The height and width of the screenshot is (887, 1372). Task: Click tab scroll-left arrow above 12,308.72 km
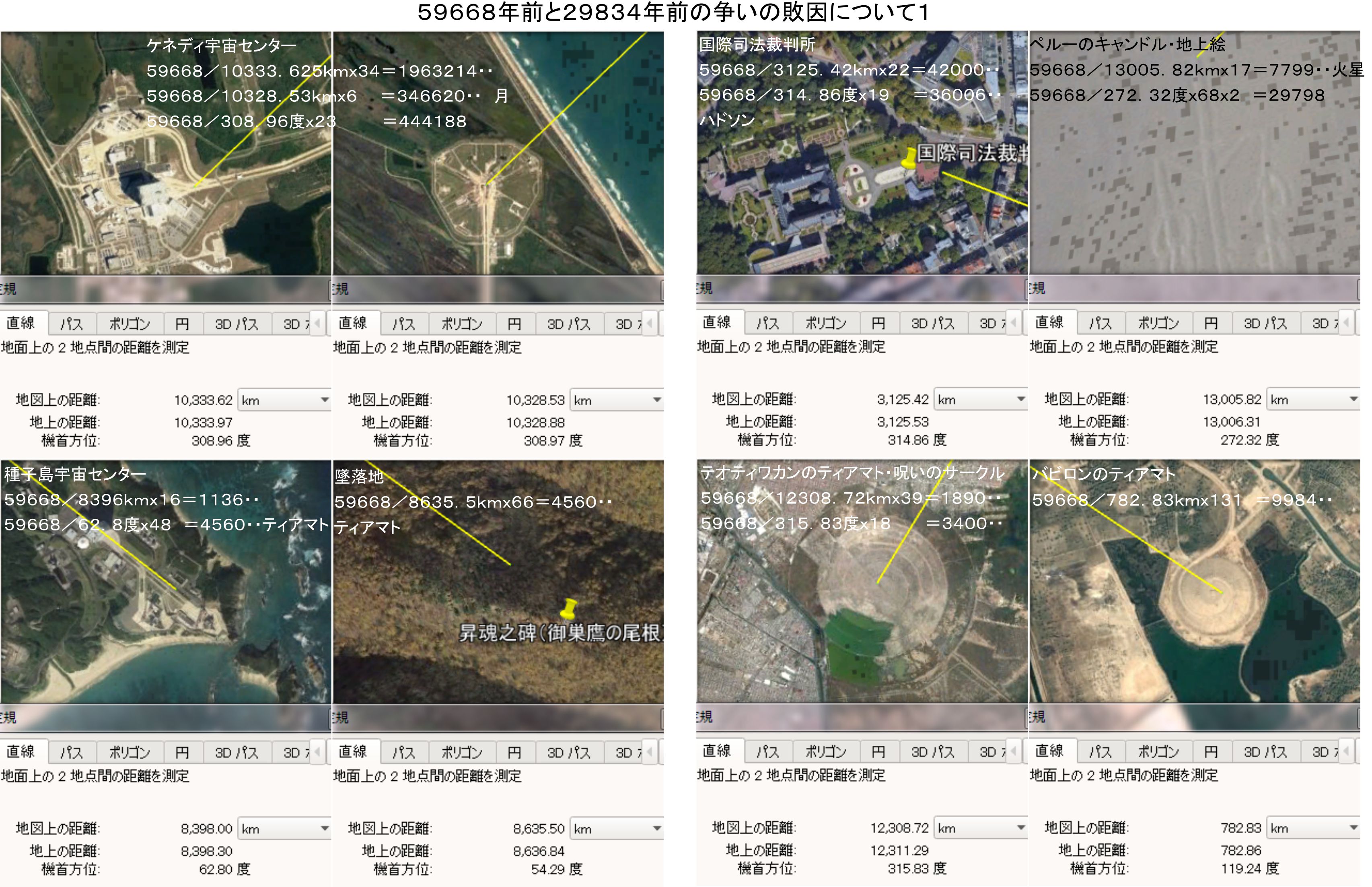coord(1014,751)
